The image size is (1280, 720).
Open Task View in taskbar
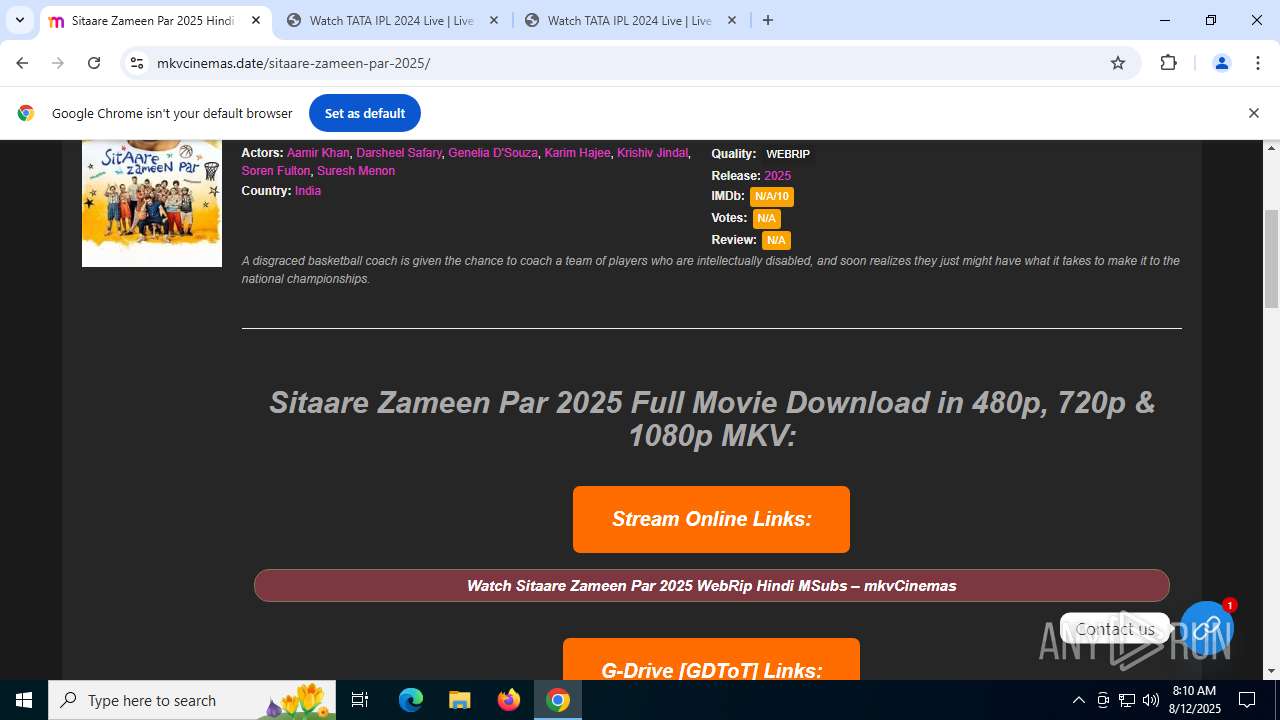coord(360,700)
